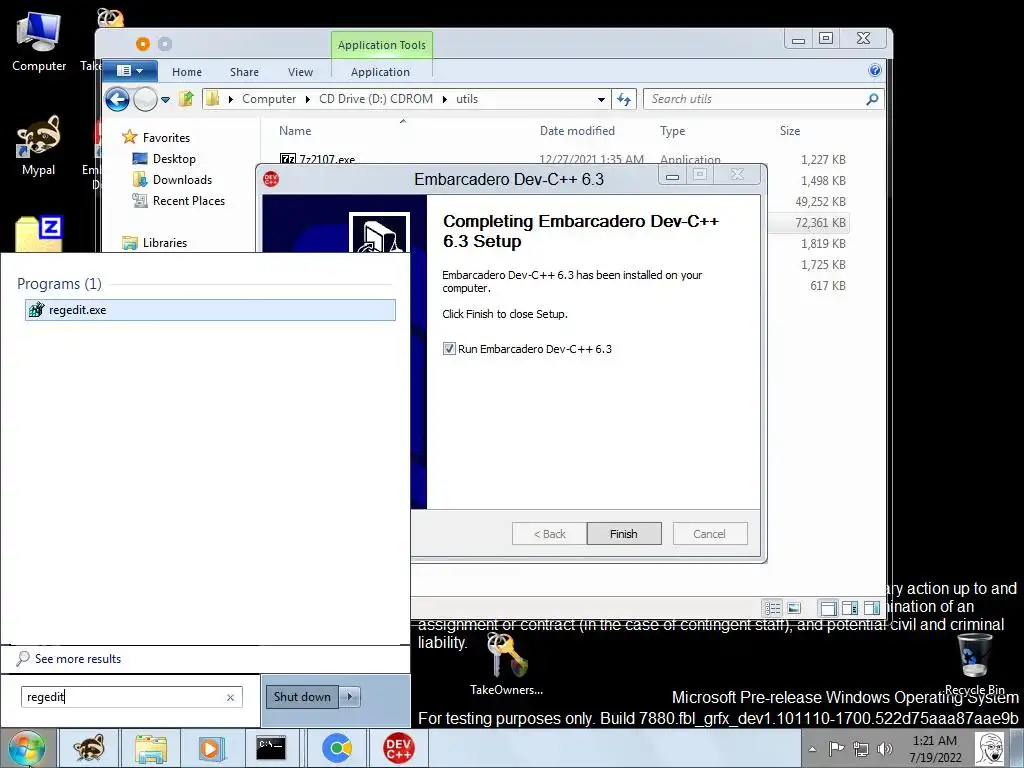Screen dimensions: 1024x768
Task: Click the network tray icon
Action: pyautogui.click(x=861, y=749)
